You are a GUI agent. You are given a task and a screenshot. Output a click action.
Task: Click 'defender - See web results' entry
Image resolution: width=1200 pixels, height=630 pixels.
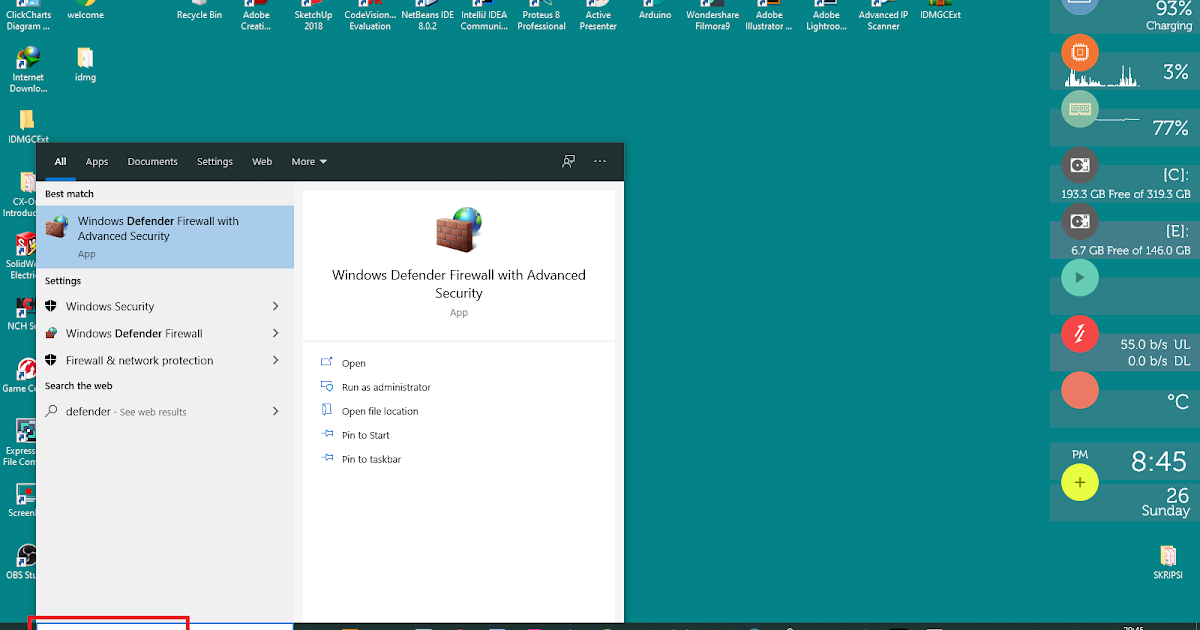point(165,411)
